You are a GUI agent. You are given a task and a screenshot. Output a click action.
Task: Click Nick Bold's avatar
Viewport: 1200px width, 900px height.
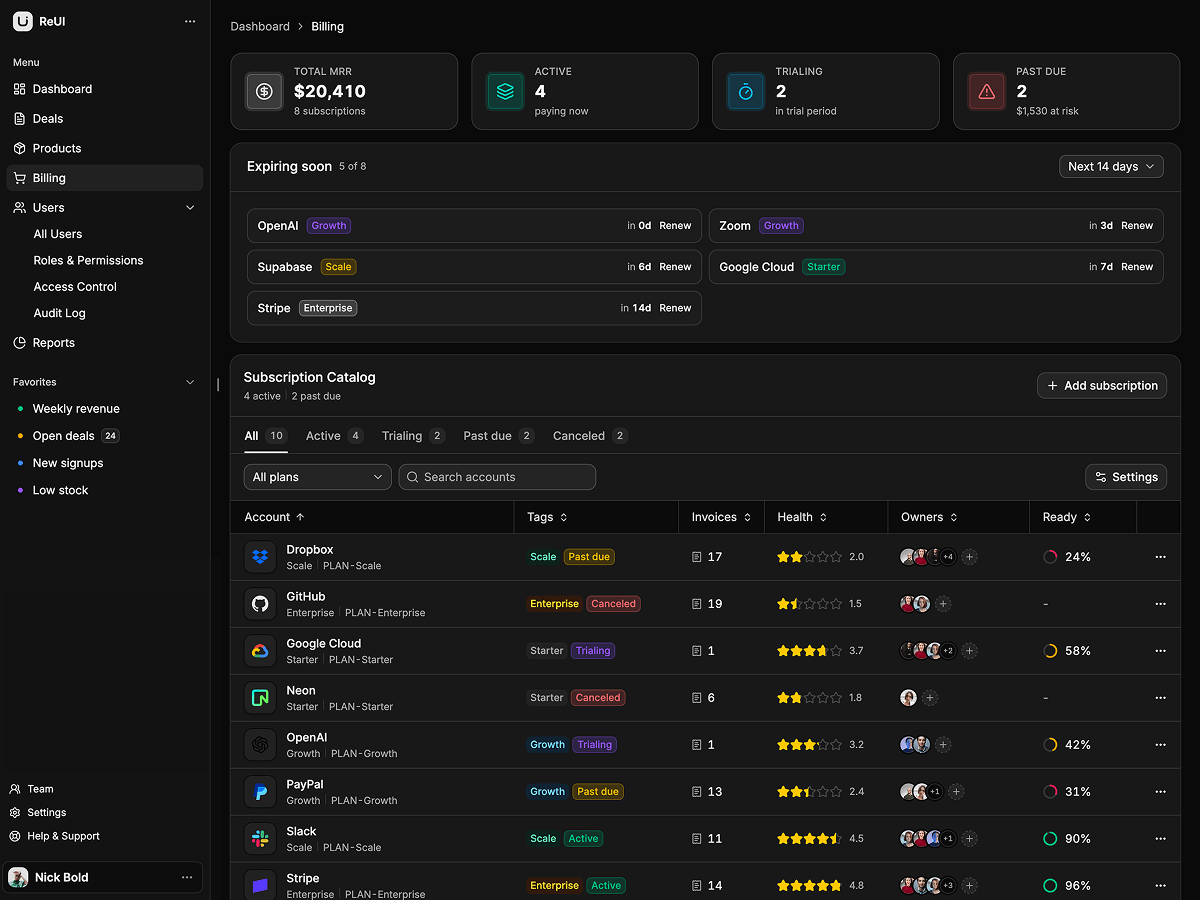pos(19,877)
